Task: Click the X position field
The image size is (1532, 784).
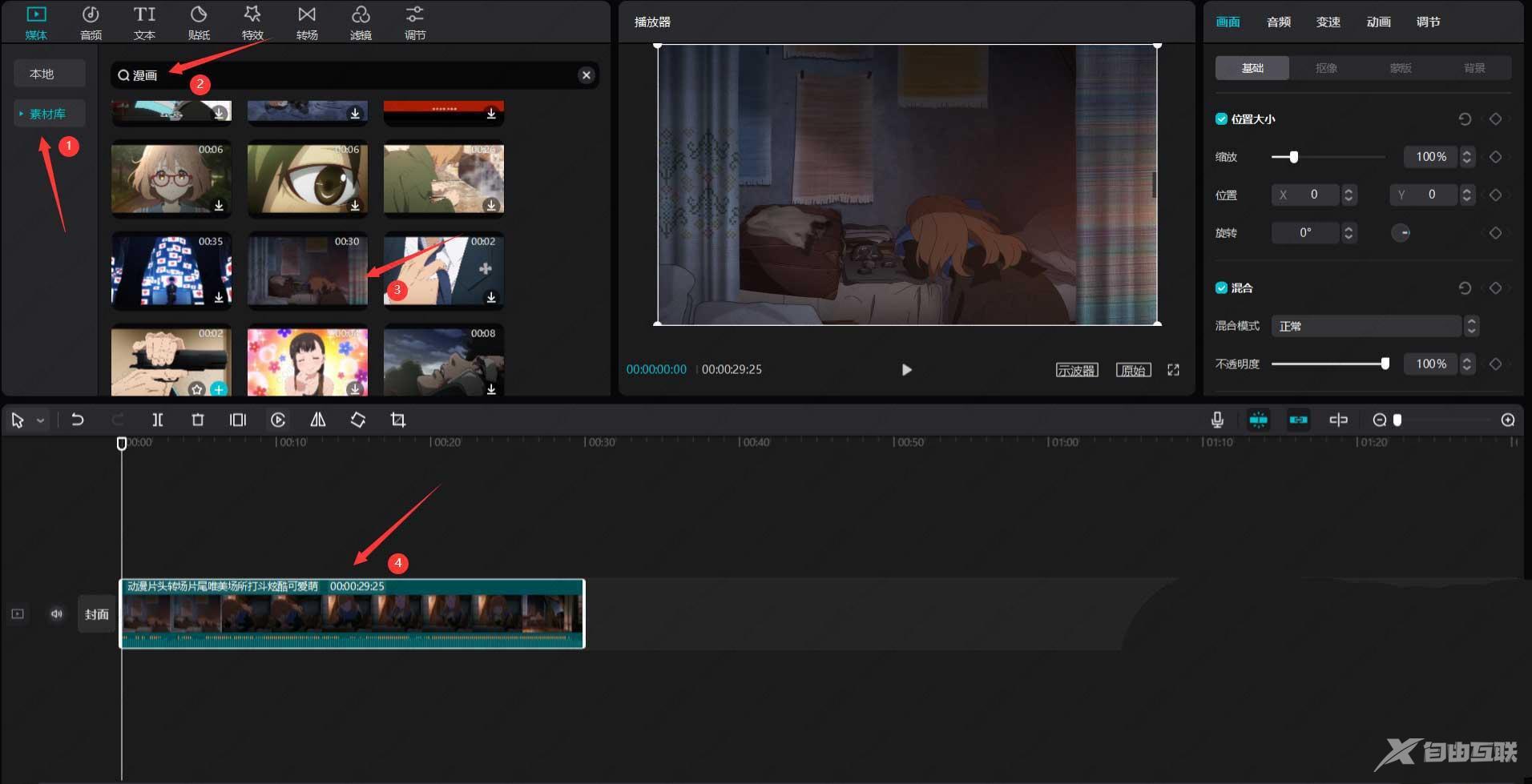Action: coord(1306,195)
